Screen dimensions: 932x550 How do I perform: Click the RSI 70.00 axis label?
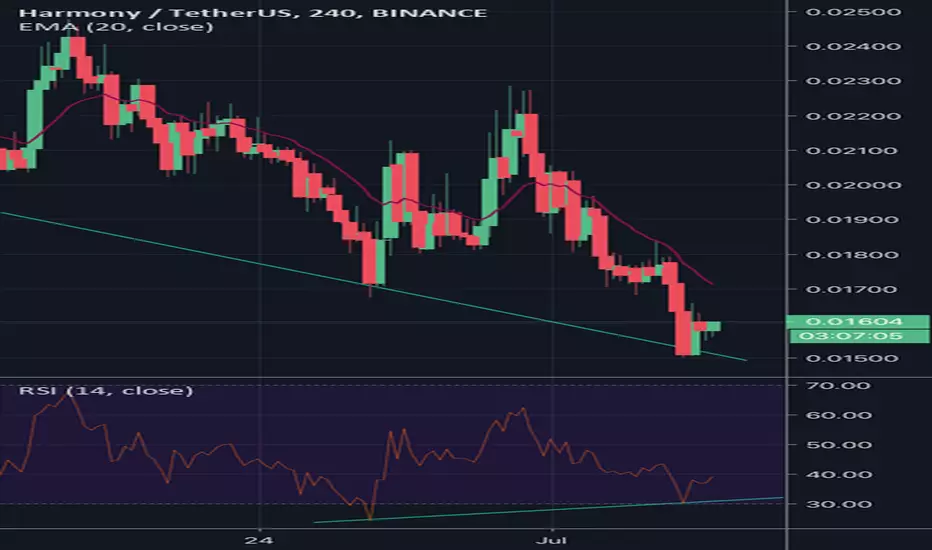839,386
